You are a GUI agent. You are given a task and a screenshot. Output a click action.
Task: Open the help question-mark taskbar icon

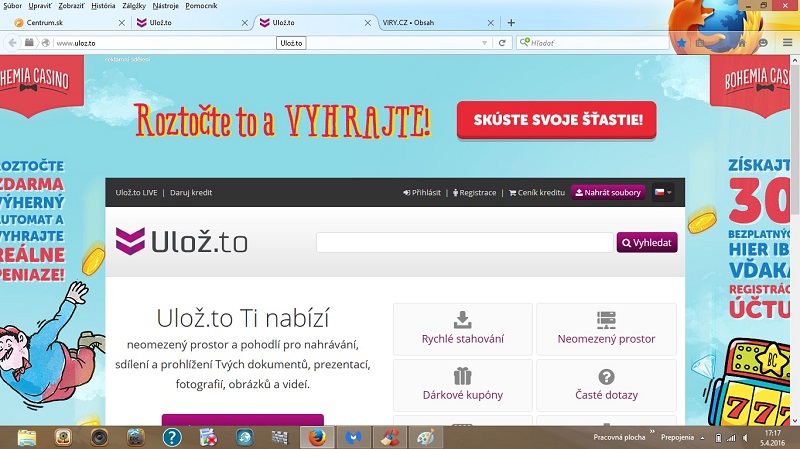(172, 437)
